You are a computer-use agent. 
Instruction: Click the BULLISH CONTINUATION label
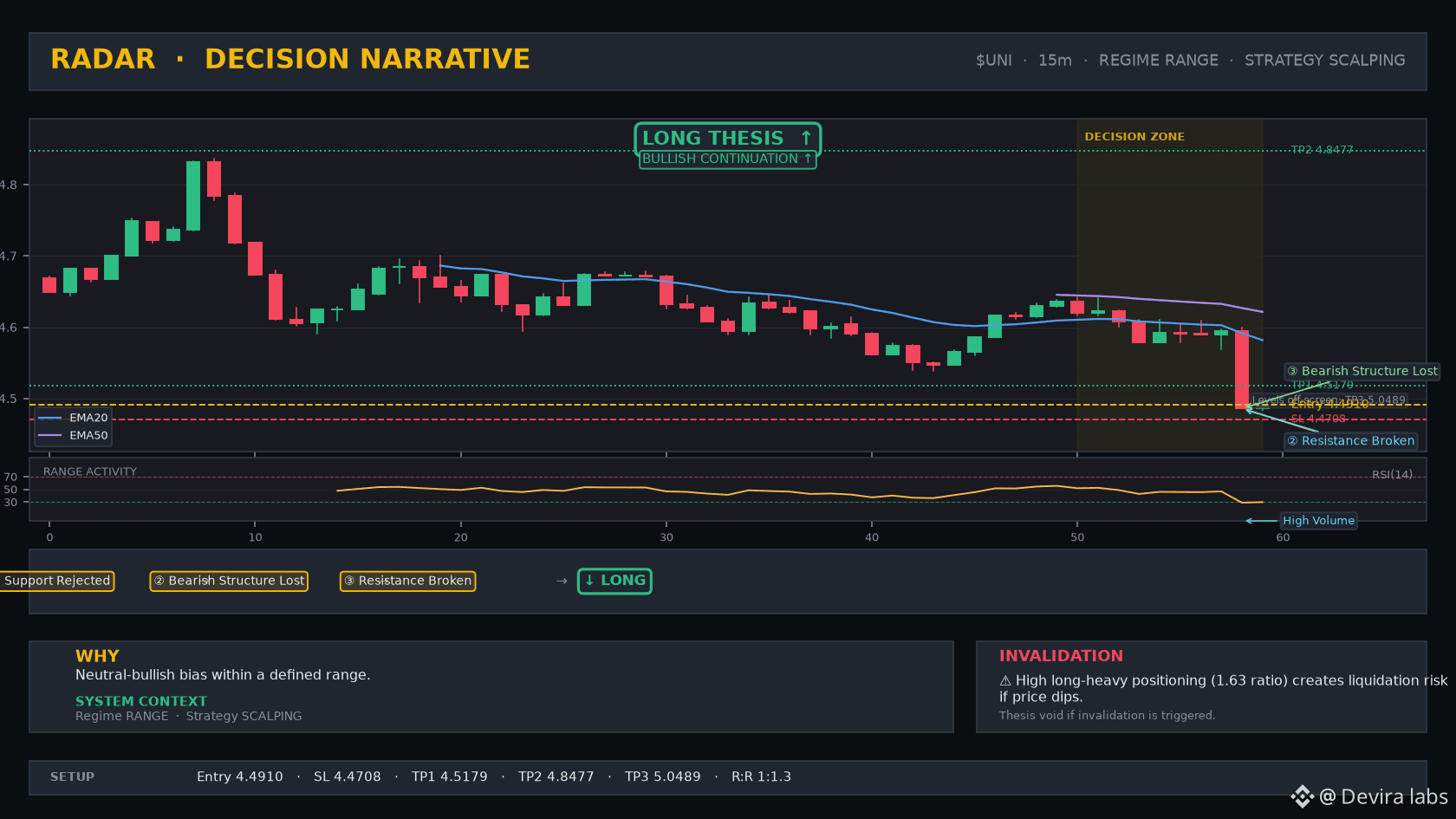pos(727,159)
